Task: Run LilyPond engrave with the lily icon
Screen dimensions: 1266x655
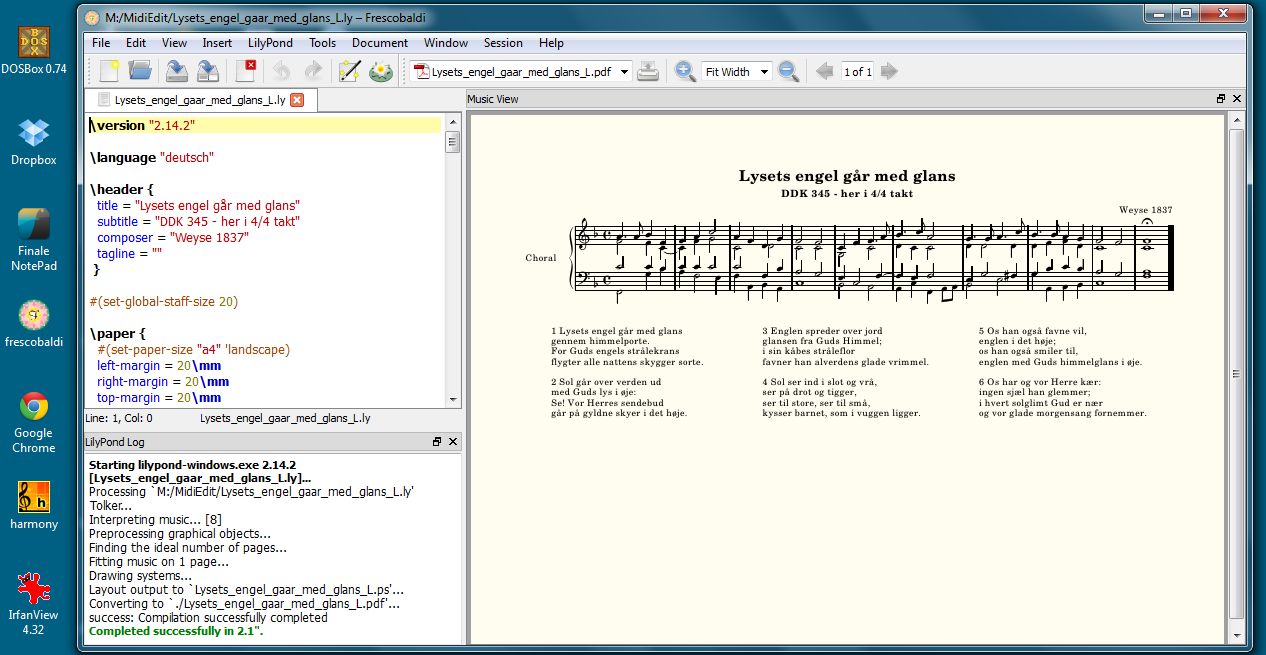Action: (380, 71)
